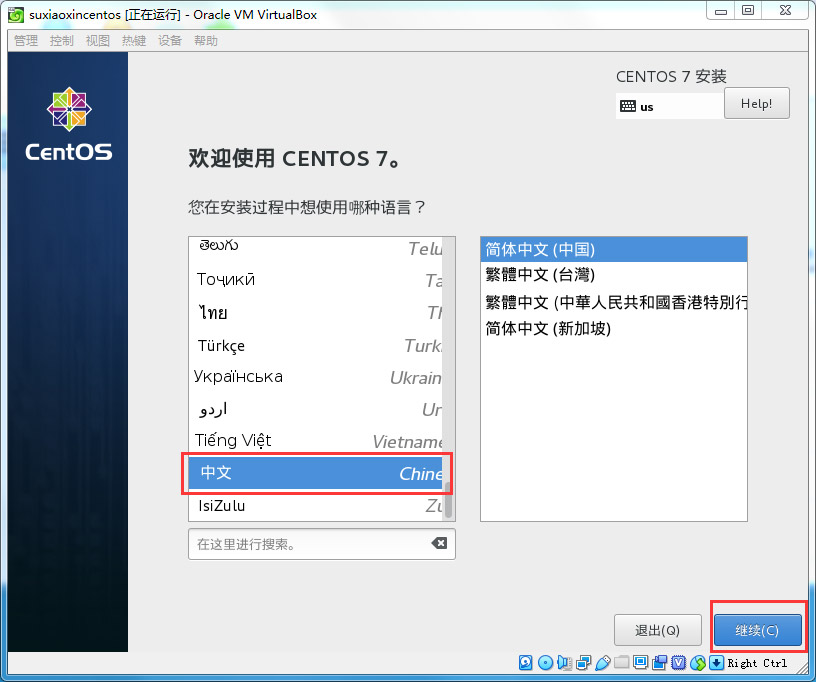Viewport: 816px width, 682px height.
Task: Clear the language search box with the X icon
Action: (439, 543)
